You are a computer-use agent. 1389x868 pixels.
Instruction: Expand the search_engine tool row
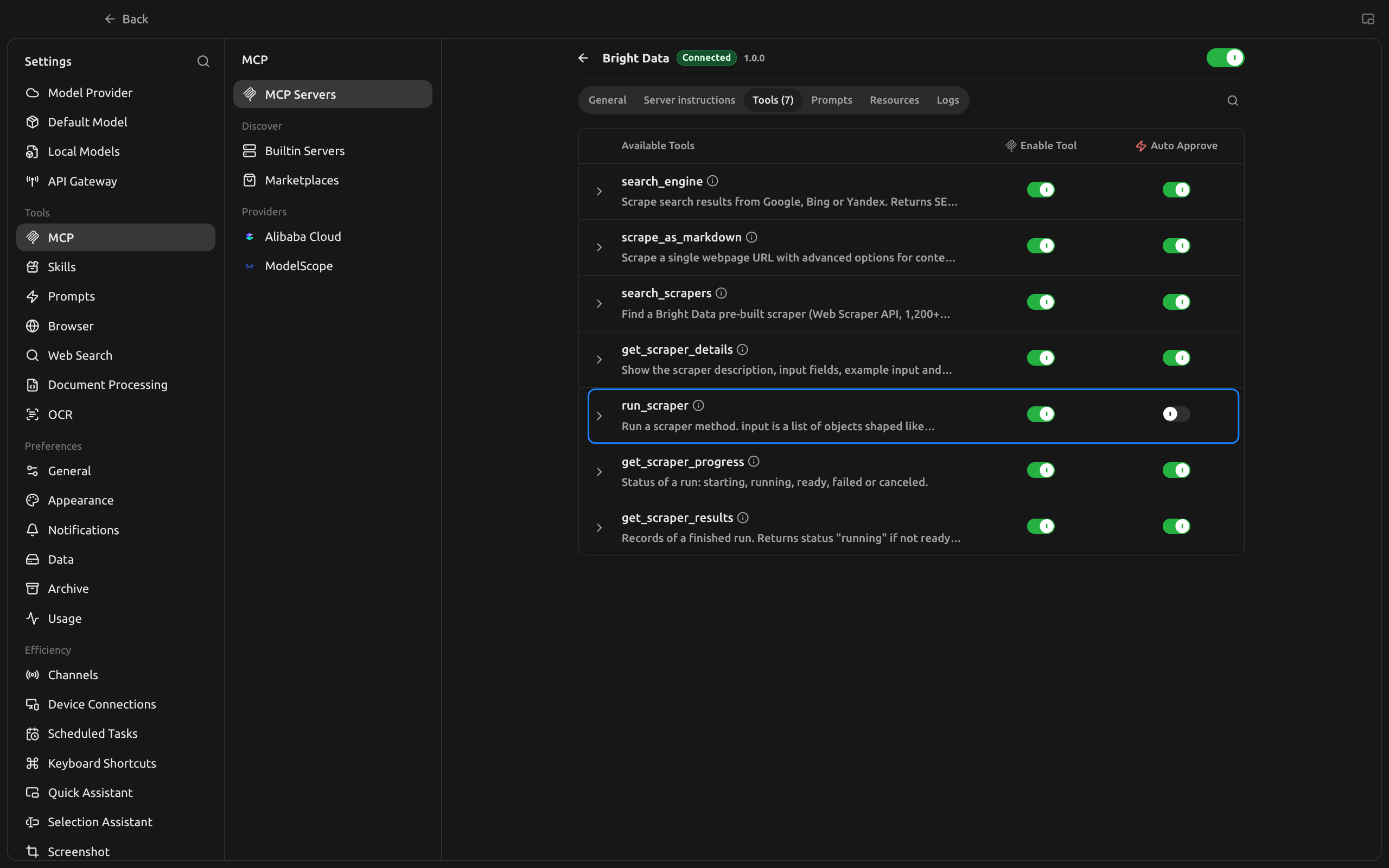coord(599,191)
